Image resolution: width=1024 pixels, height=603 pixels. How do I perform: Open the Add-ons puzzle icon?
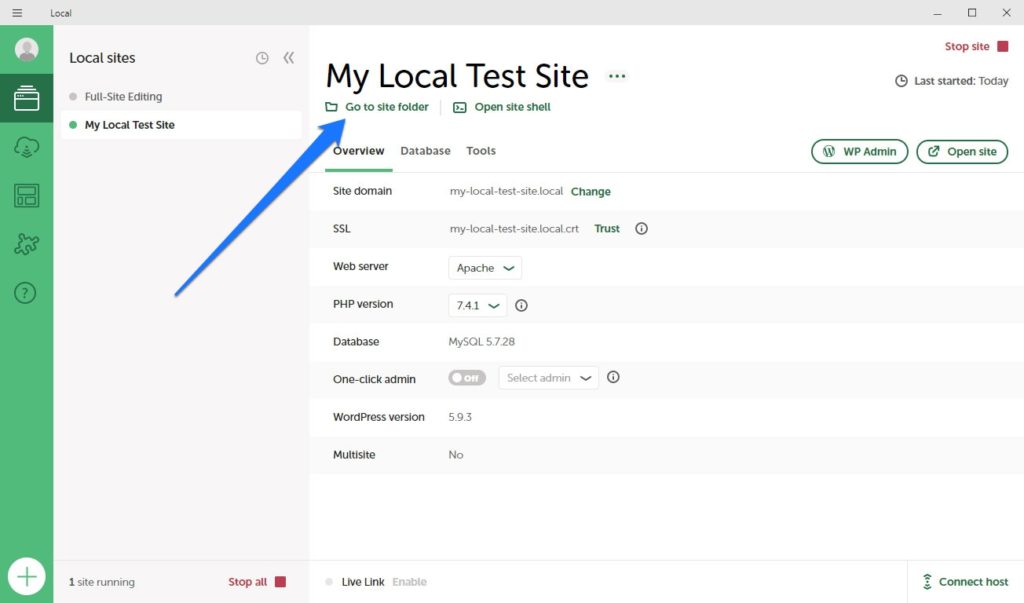click(x=27, y=244)
